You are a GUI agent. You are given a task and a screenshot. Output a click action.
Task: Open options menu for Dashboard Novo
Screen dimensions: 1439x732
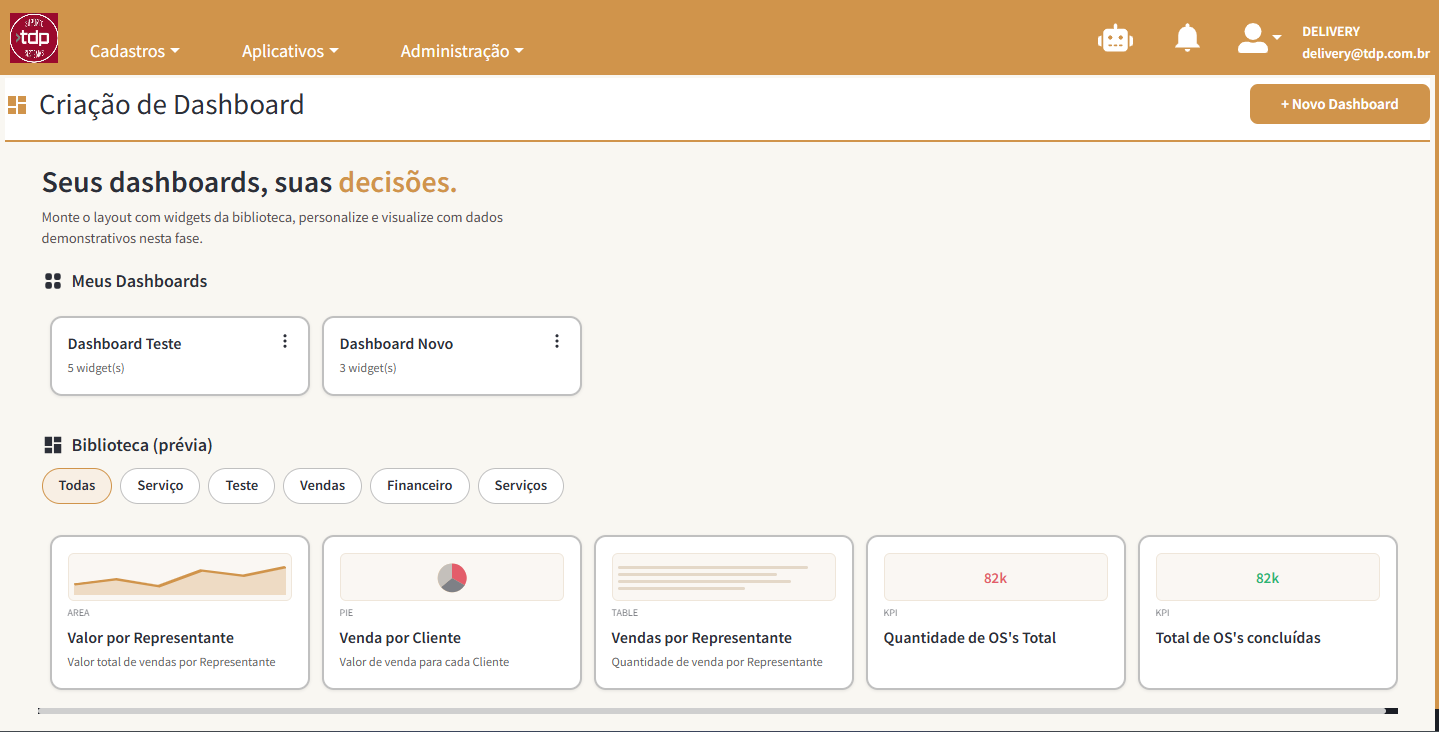tap(557, 341)
